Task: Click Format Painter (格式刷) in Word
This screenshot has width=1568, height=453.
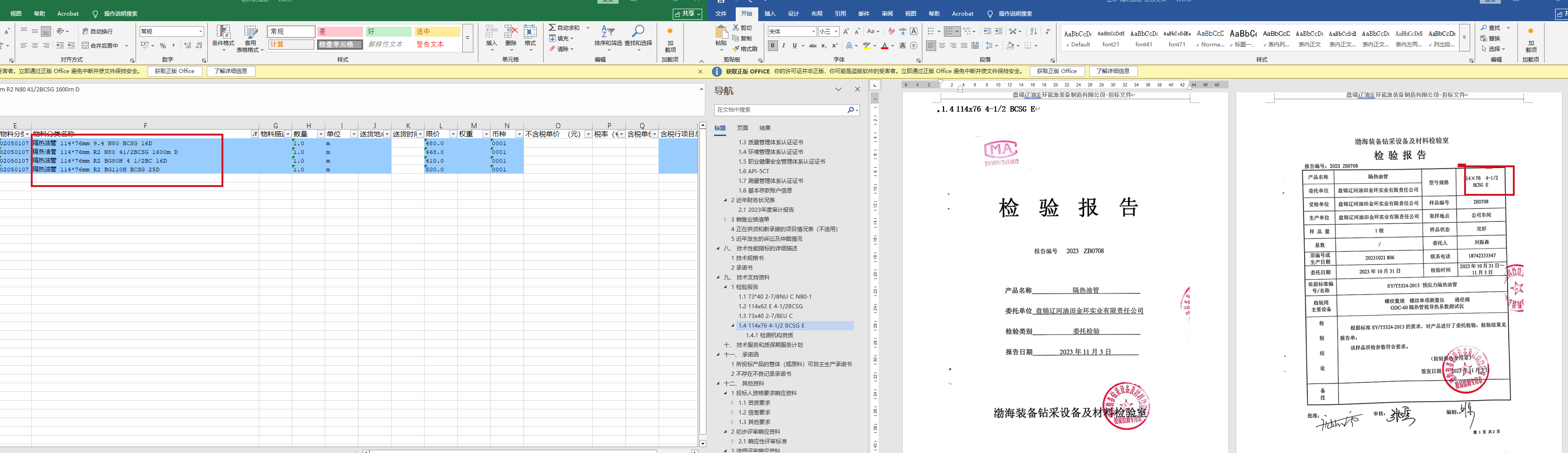Action: pyautogui.click(x=745, y=49)
